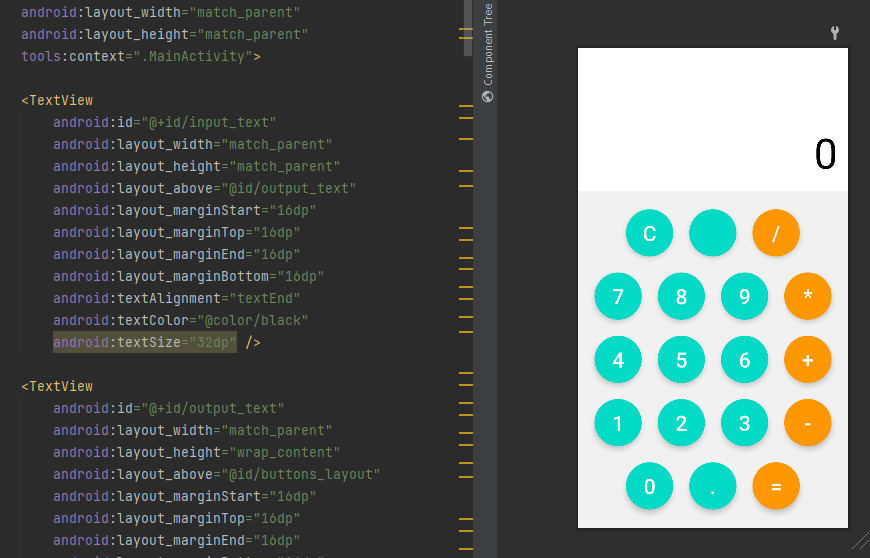Select the 4 button in preview
The width and height of the screenshot is (870, 558).
click(618, 359)
